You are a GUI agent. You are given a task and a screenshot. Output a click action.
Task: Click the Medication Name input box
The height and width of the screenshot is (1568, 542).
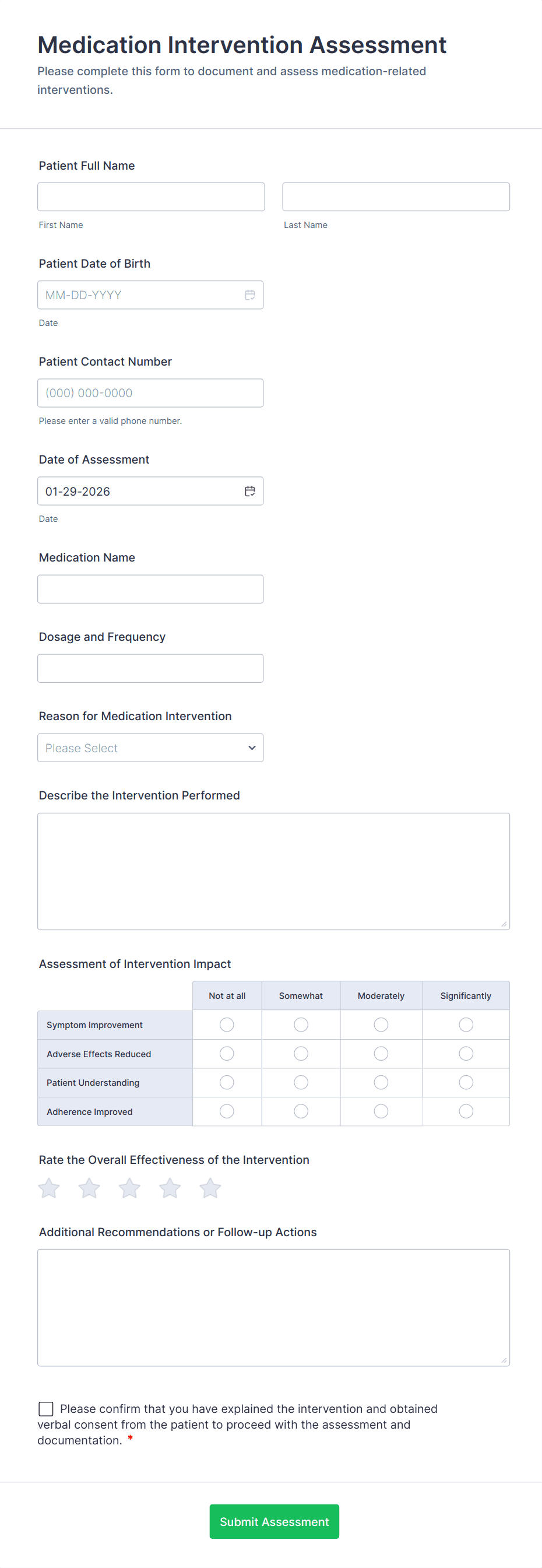[x=150, y=589]
